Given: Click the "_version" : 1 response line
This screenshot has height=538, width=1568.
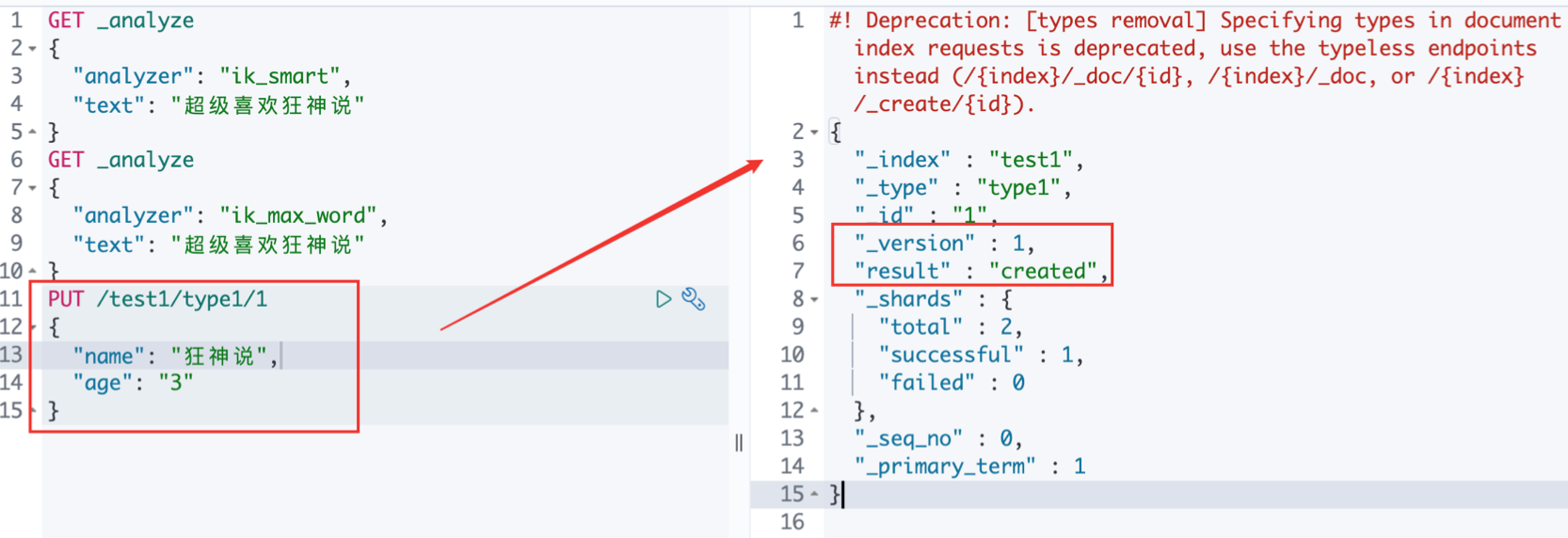Looking at the screenshot, I should pyautogui.click(x=945, y=244).
